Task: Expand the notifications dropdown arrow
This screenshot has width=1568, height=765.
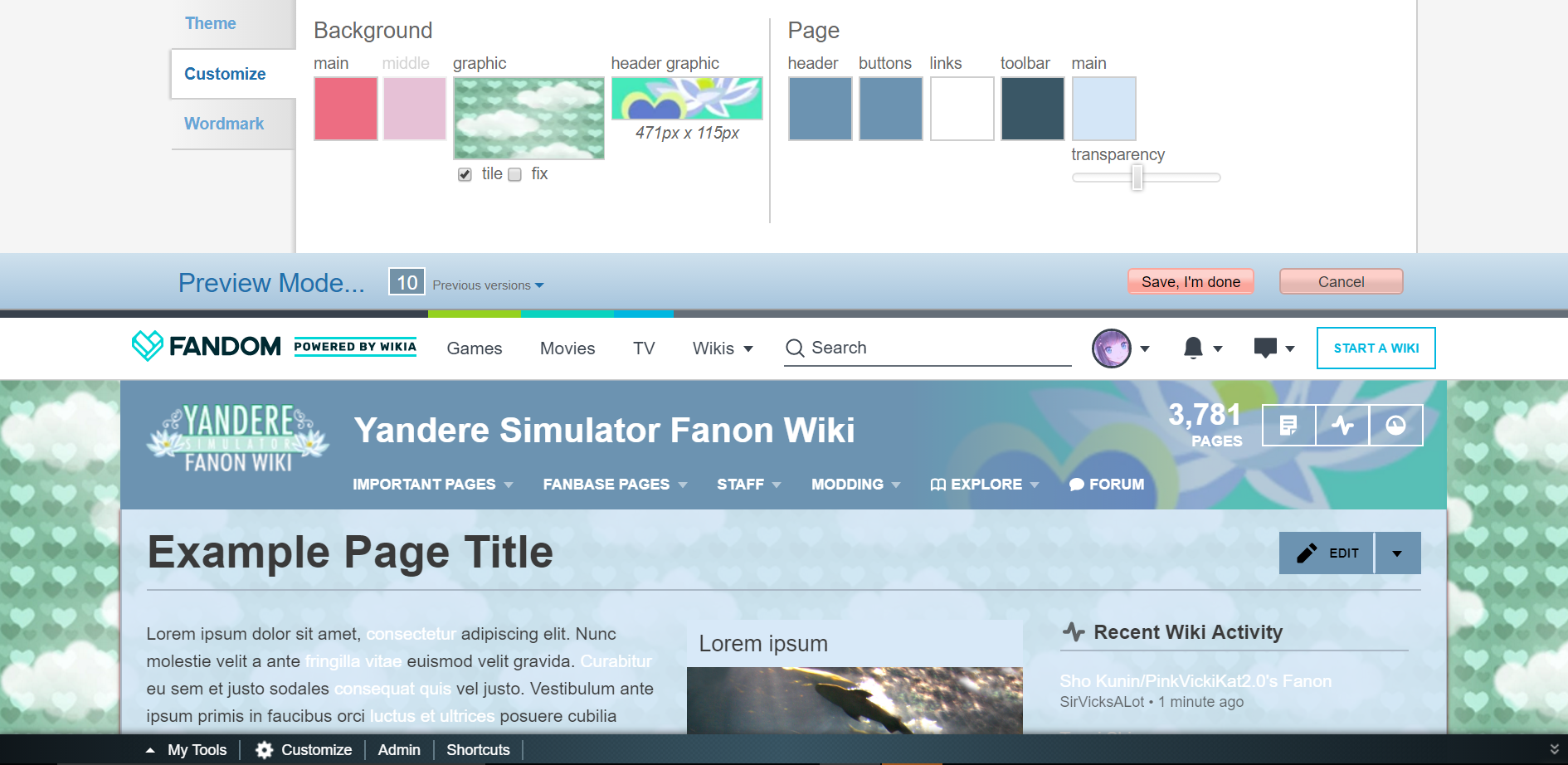Action: click(x=1218, y=348)
